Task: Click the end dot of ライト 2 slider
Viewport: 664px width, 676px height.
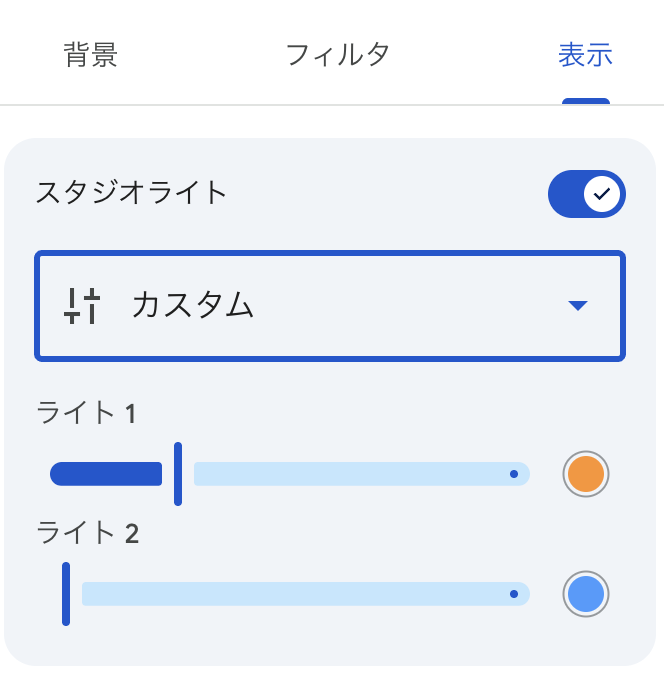Action: point(514,594)
